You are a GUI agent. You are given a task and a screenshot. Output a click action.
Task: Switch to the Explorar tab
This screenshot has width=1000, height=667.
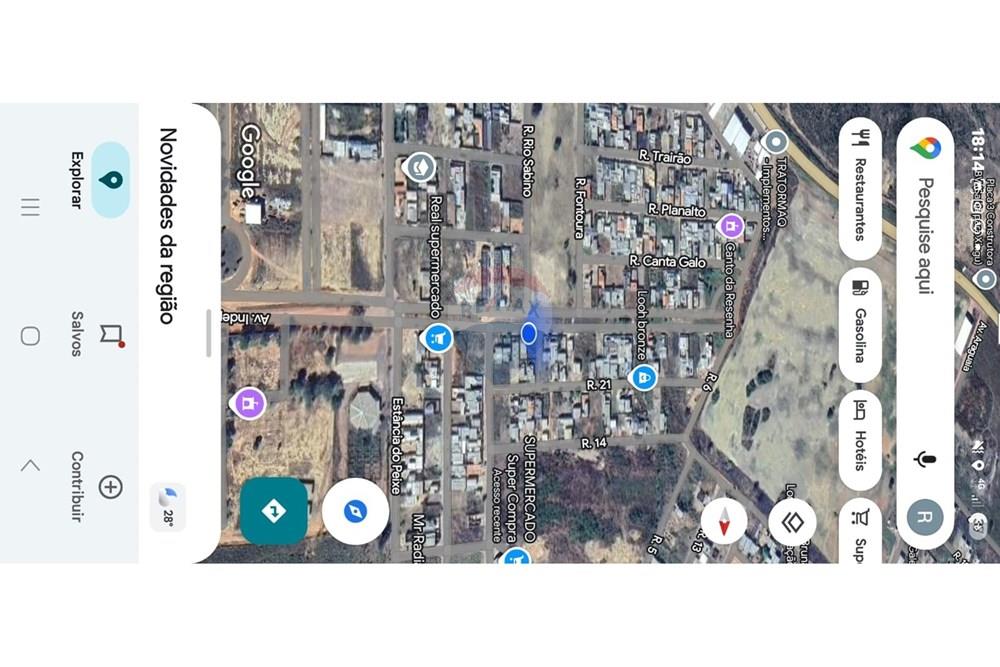96,180
